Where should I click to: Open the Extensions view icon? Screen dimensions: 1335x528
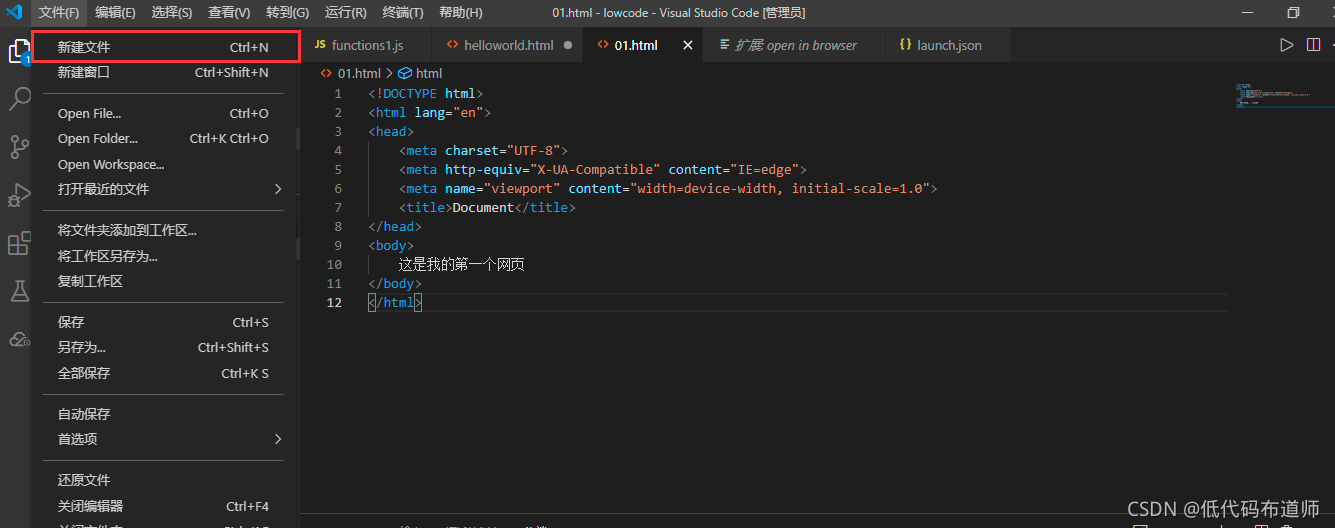(19, 243)
